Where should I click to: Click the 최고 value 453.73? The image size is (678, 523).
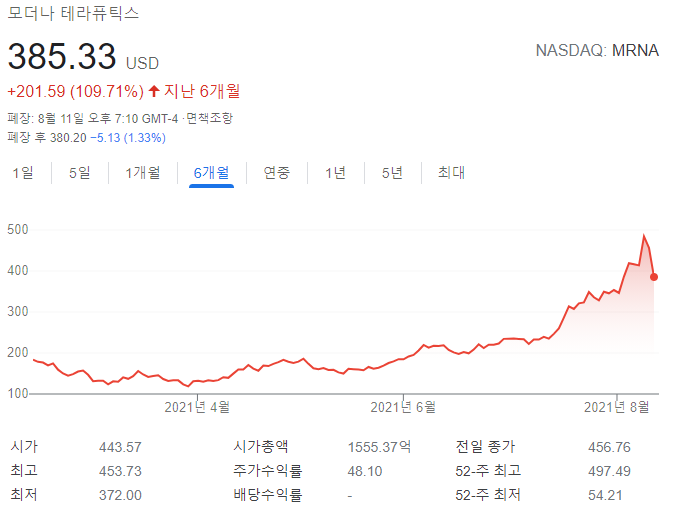pyautogui.click(x=120, y=471)
